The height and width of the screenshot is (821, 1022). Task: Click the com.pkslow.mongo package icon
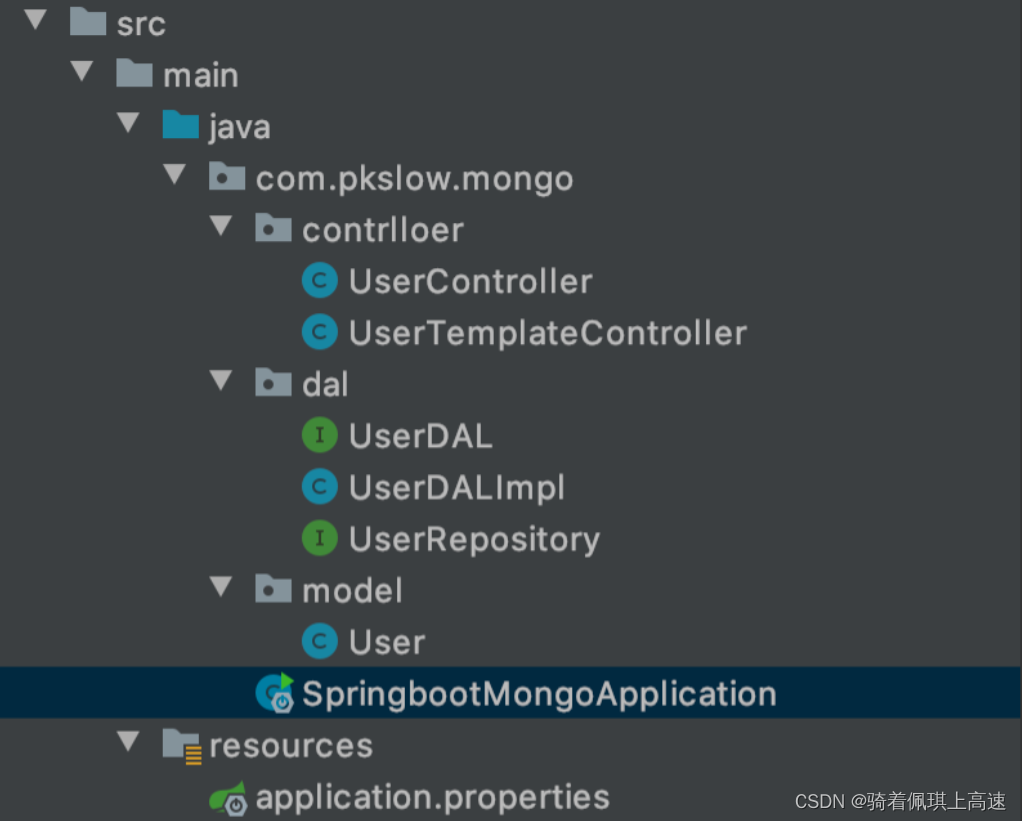coord(227,176)
